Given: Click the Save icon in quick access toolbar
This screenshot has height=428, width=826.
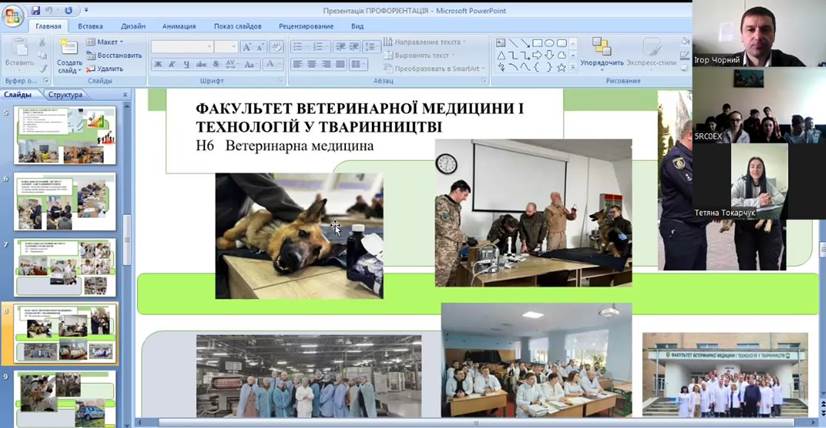Looking at the screenshot, I should [x=36, y=9].
